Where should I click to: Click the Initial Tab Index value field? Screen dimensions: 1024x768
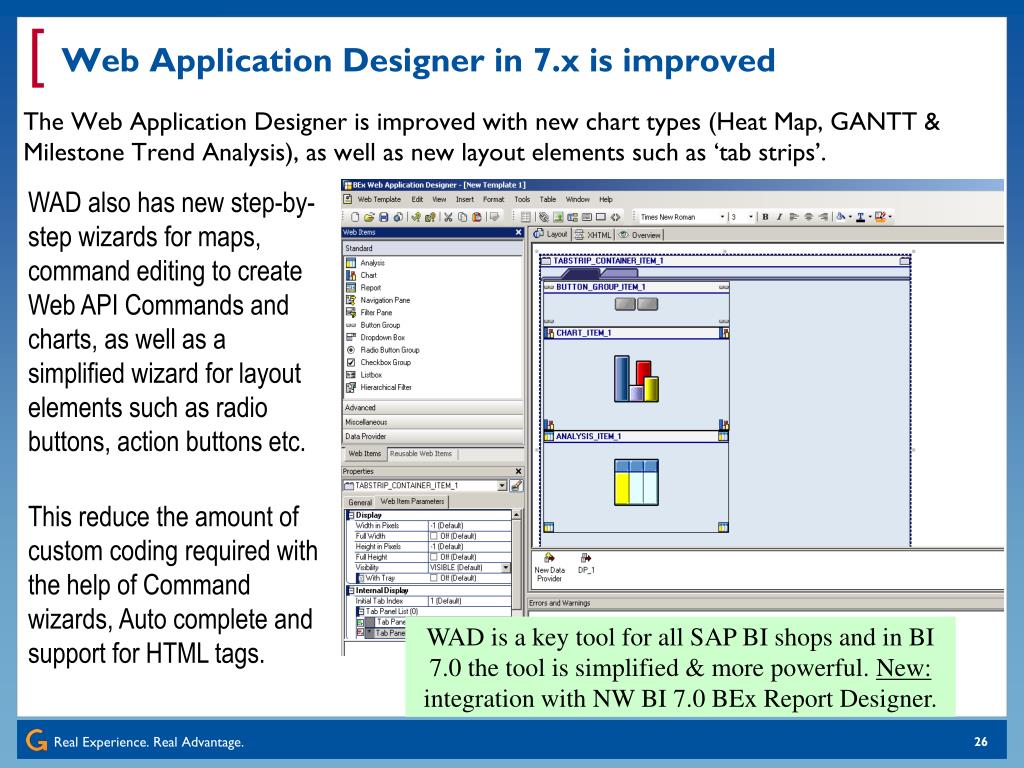(x=470, y=601)
